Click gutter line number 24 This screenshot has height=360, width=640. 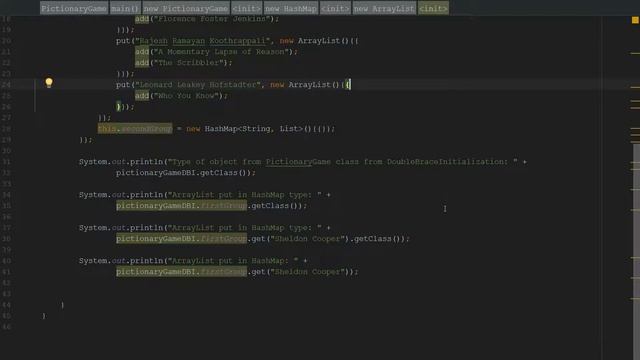(x=6, y=85)
